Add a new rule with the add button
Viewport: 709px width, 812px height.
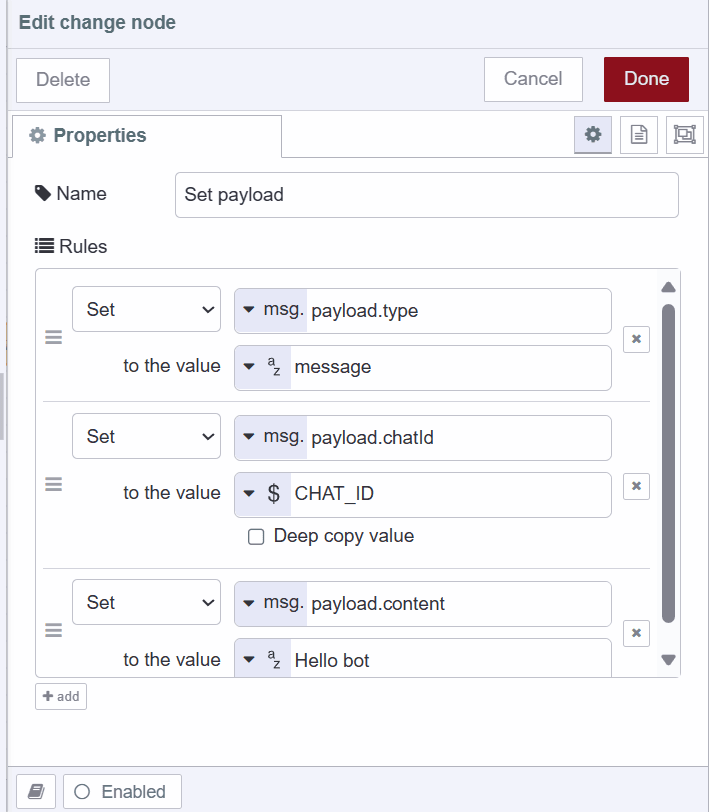pyautogui.click(x=60, y=696)
